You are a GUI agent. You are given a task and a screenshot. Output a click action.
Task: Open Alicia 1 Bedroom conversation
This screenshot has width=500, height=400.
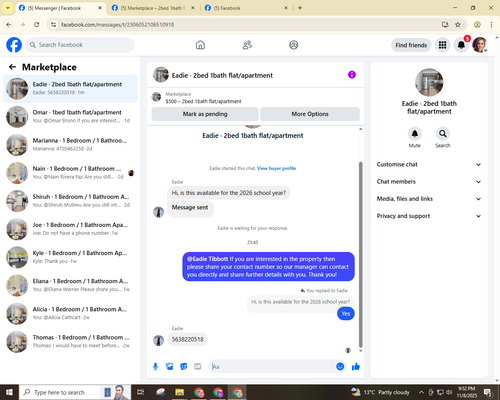[70, 313]
